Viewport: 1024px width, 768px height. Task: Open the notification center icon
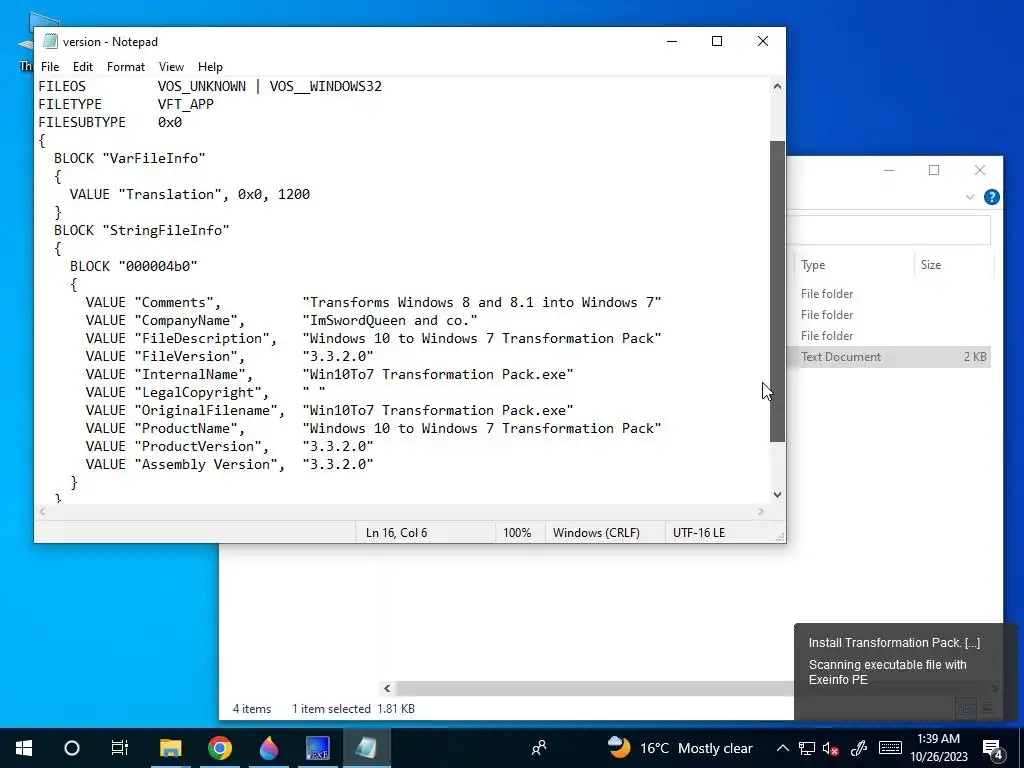[x=992, y=748]
